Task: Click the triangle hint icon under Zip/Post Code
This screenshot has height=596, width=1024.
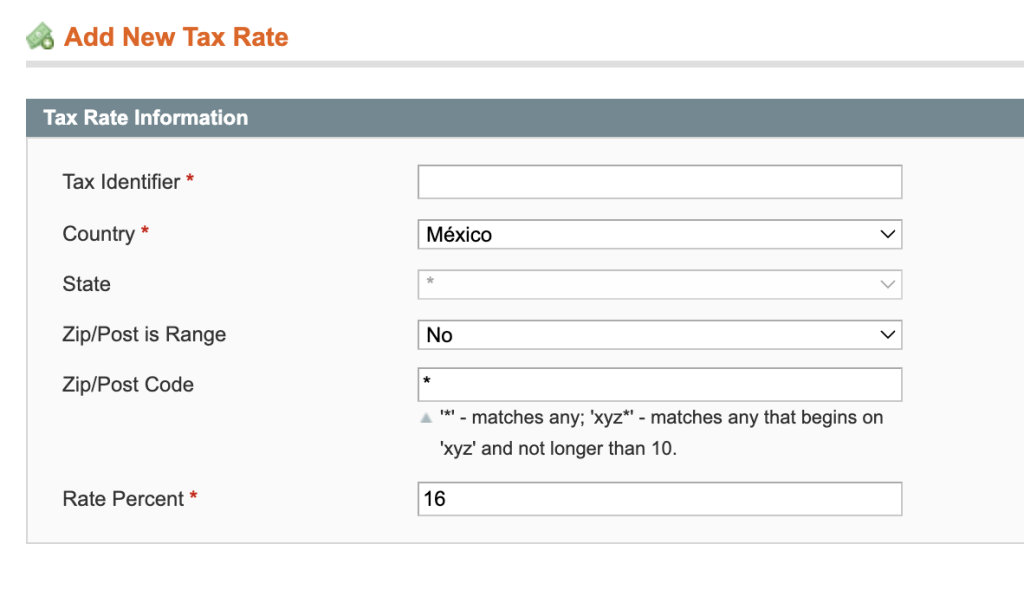Action: [426, 418]
